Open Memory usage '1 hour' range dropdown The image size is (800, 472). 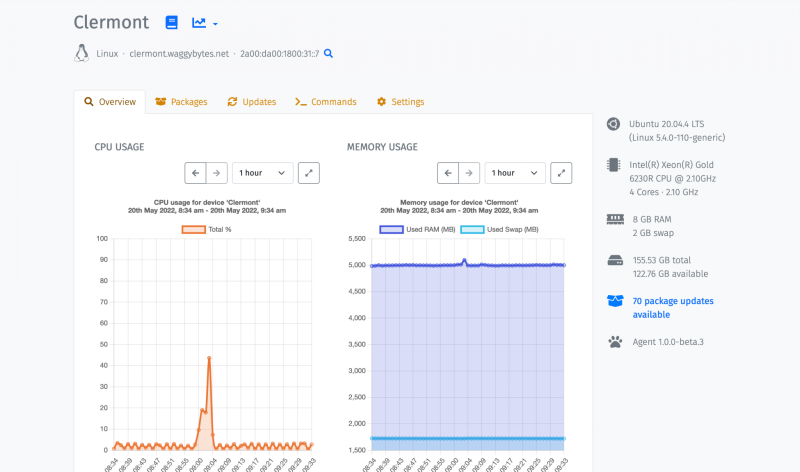tap(515, 173)
